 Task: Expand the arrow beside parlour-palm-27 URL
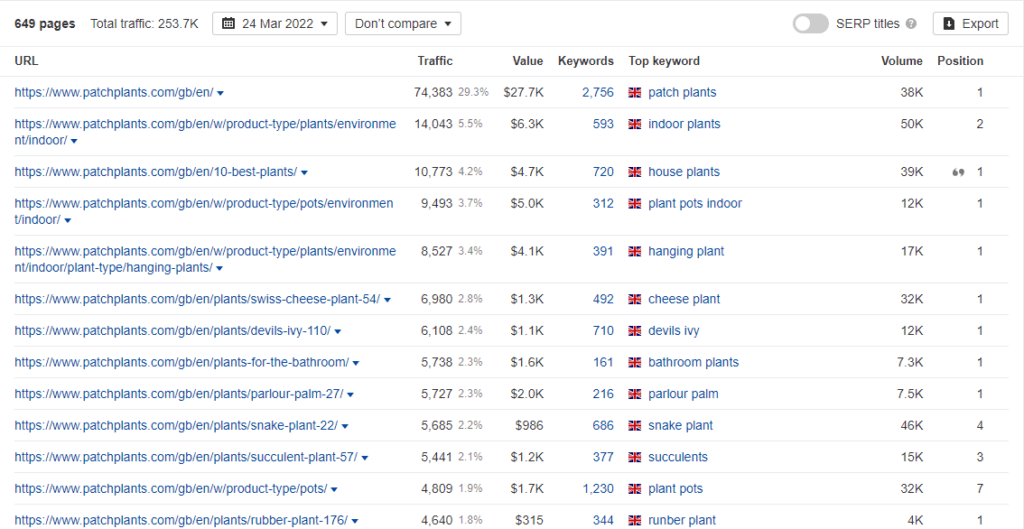coord(351,395)
